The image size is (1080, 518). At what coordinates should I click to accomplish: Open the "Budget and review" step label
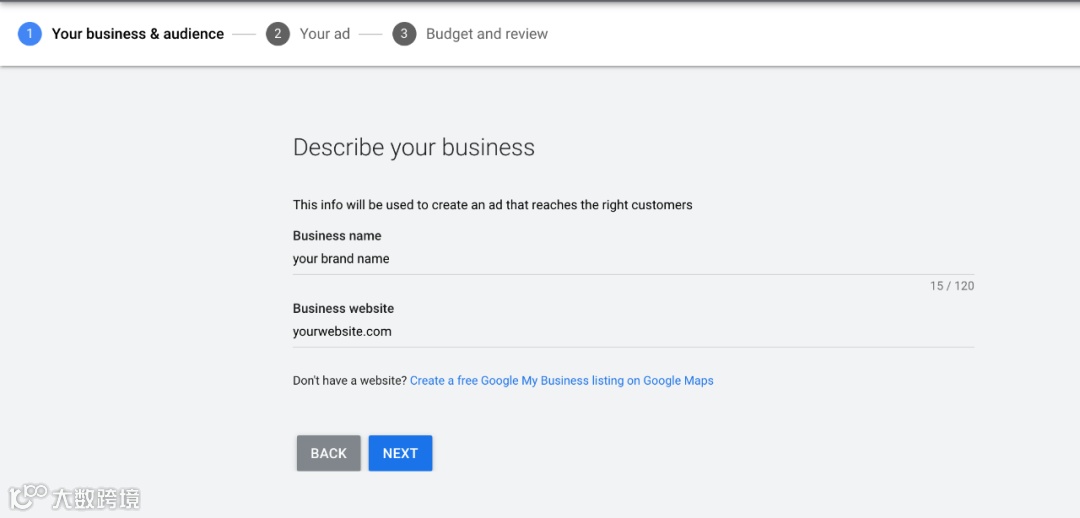tap(487, 34)
